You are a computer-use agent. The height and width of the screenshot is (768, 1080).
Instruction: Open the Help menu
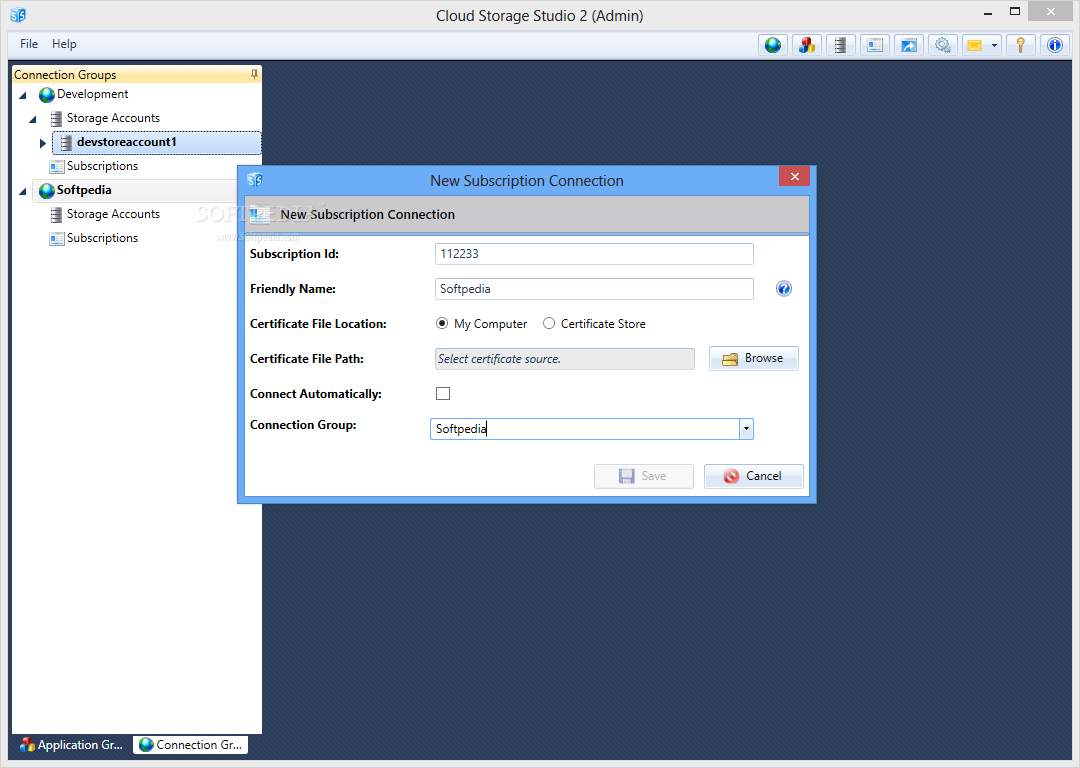coord(64,44)
